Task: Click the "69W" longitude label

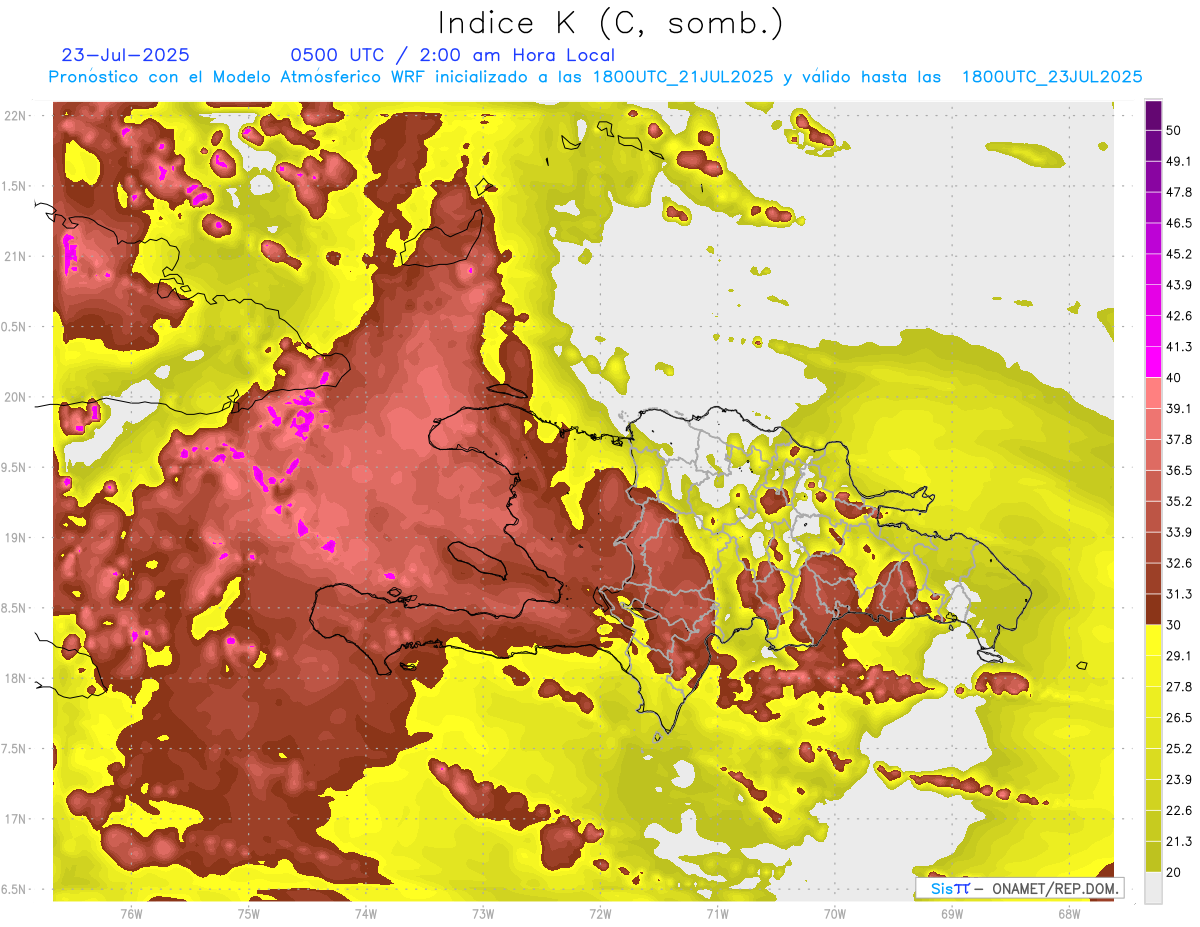Action: point(952,913)
